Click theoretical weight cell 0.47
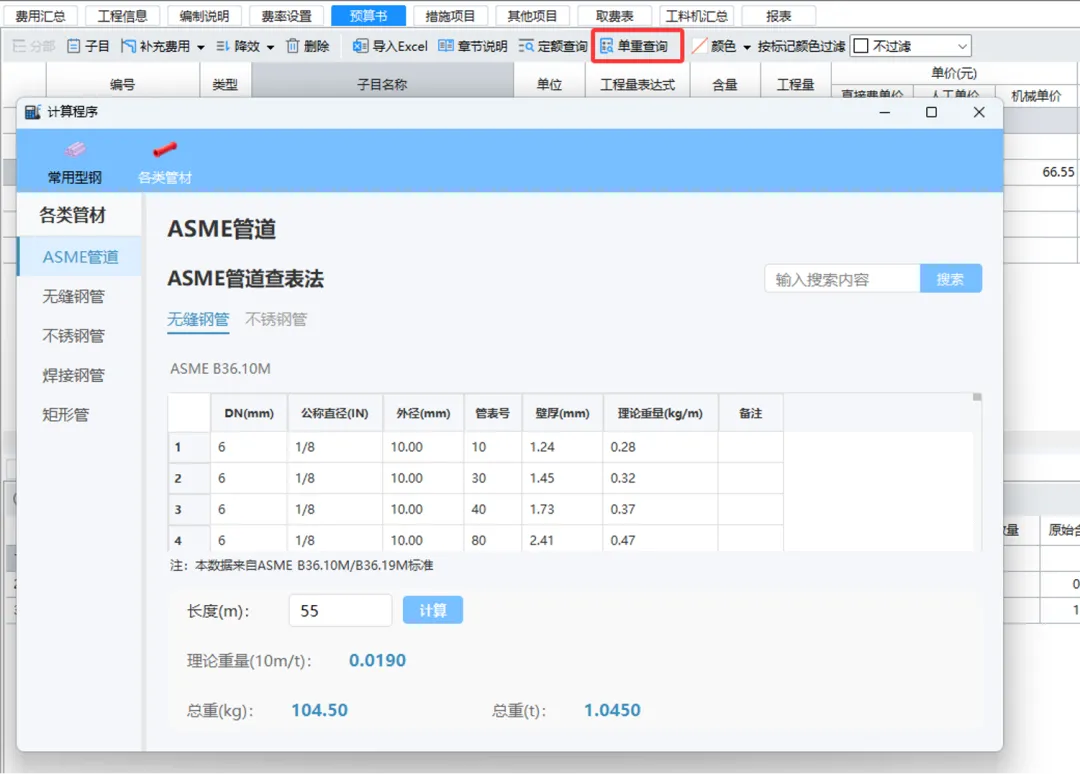Image resolution: width=1080 pixels, height=774 pixels. pyautogui.click(x=660, y=540)
